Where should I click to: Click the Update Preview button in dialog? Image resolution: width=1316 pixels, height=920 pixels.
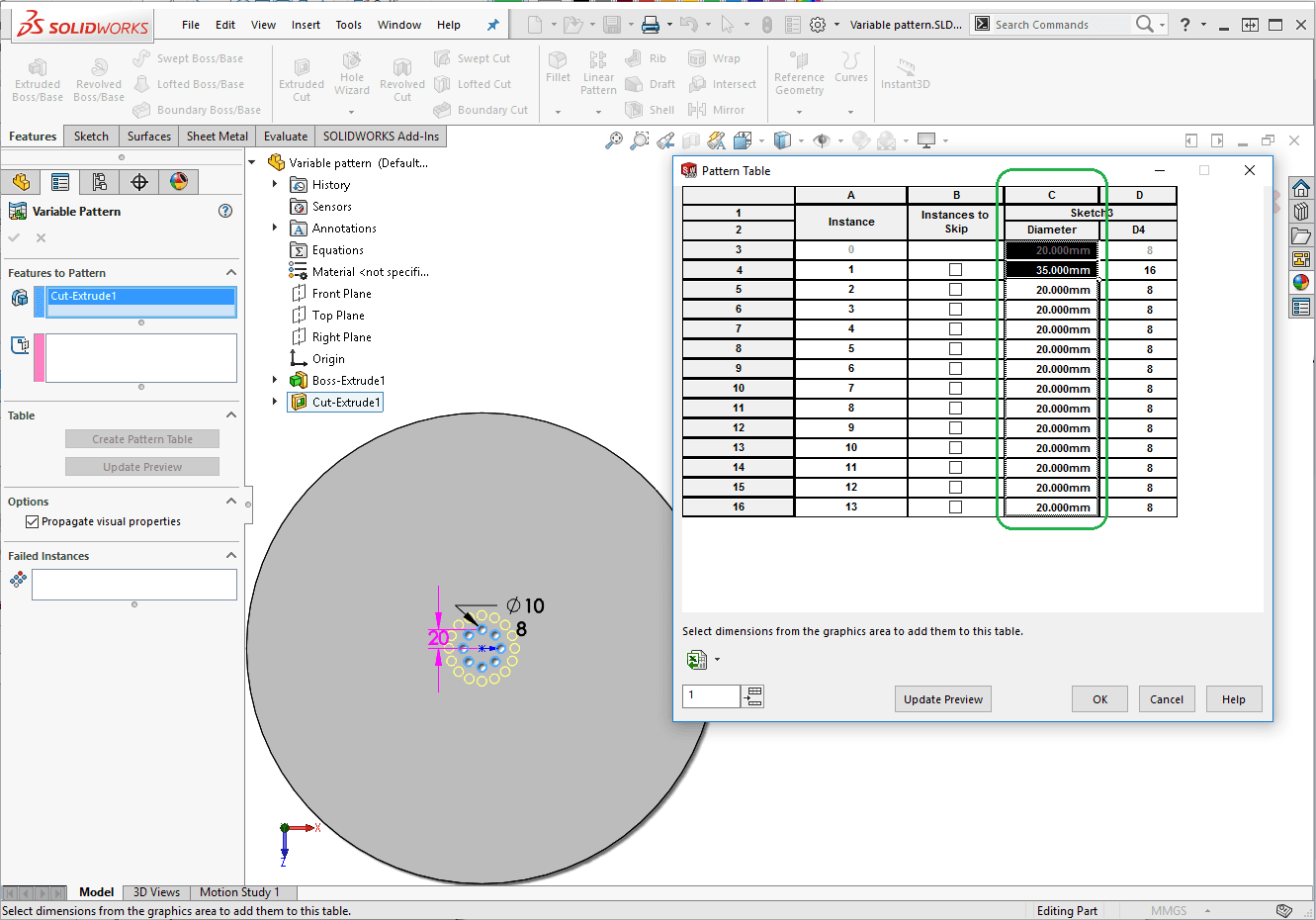point(942,699)
